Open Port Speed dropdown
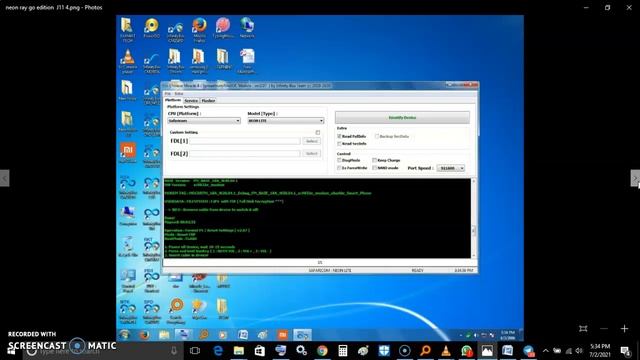Screen dimensions: 640x360 (451, 168)
